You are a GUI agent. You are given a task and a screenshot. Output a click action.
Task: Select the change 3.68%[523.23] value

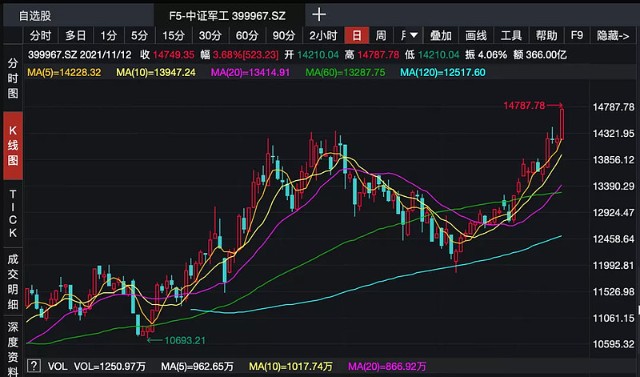[x=245, y=55]
